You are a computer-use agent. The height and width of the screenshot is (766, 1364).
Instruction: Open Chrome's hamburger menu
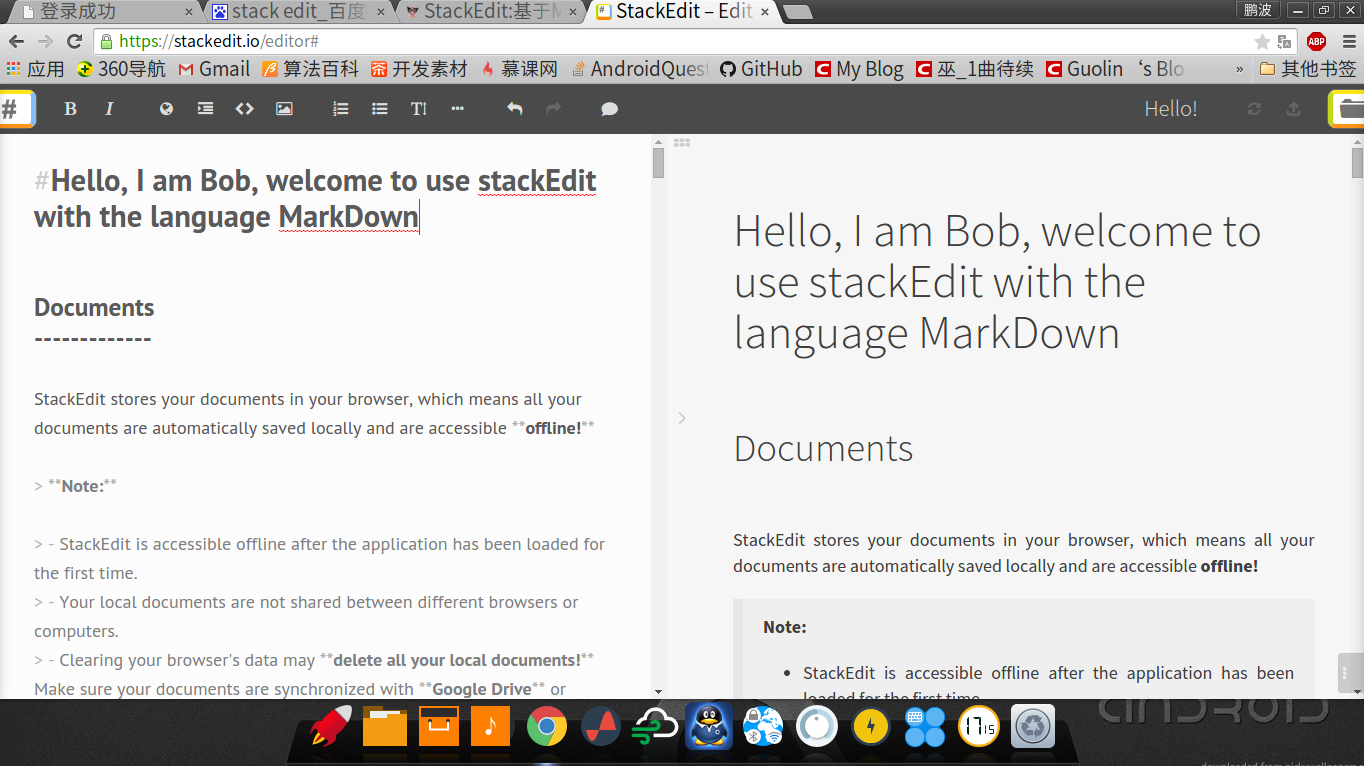tap(1347, 42)
